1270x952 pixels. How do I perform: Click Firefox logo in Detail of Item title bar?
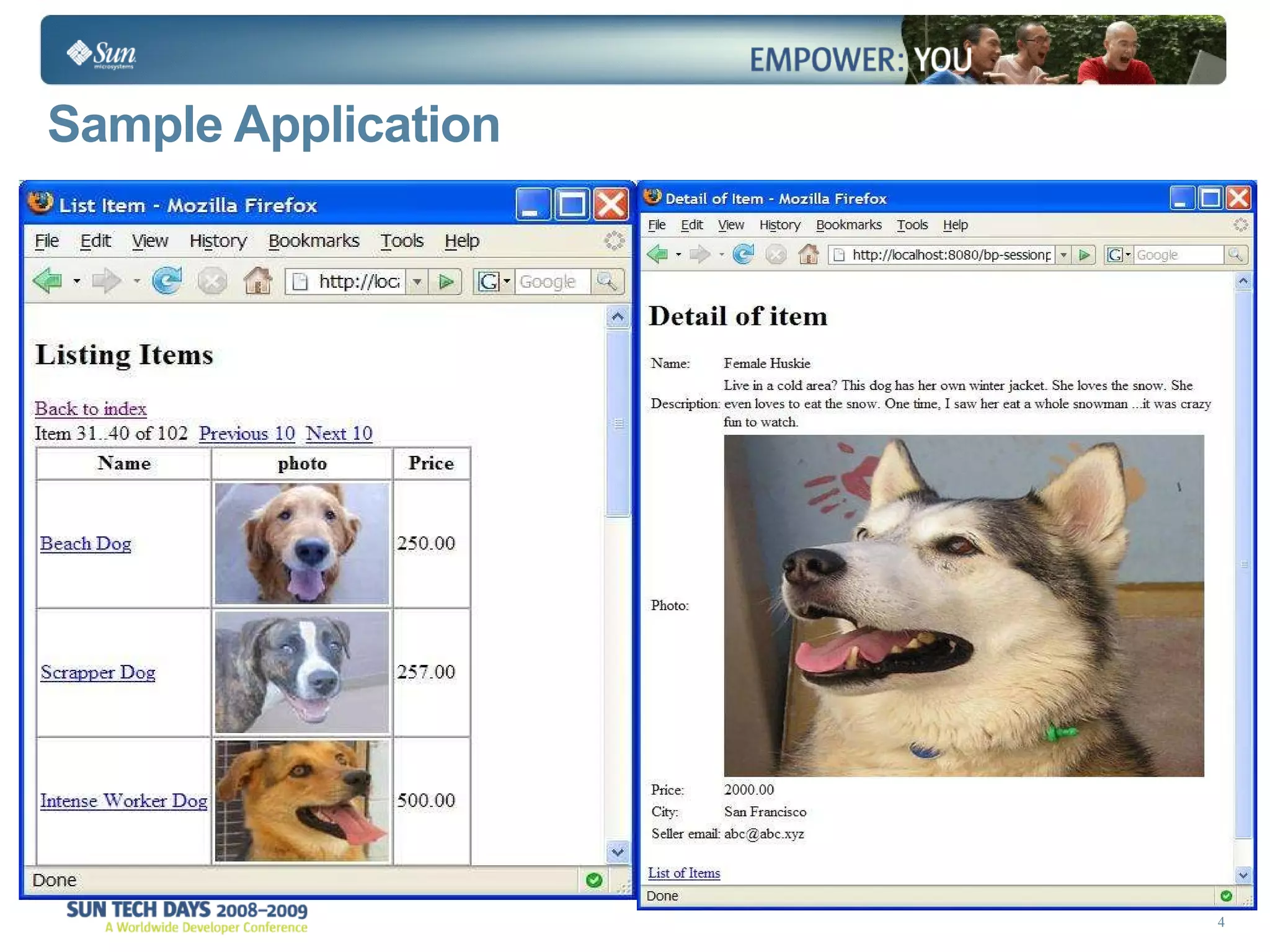[x=652, y=197]
